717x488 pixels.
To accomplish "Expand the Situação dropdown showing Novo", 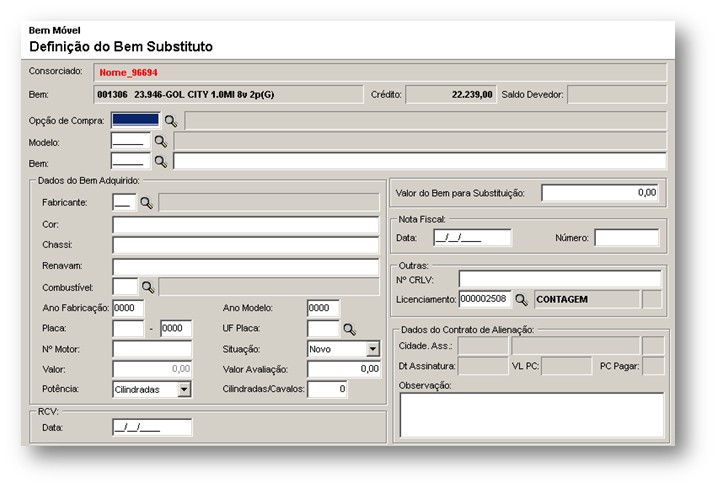I will tap(373, 349).
